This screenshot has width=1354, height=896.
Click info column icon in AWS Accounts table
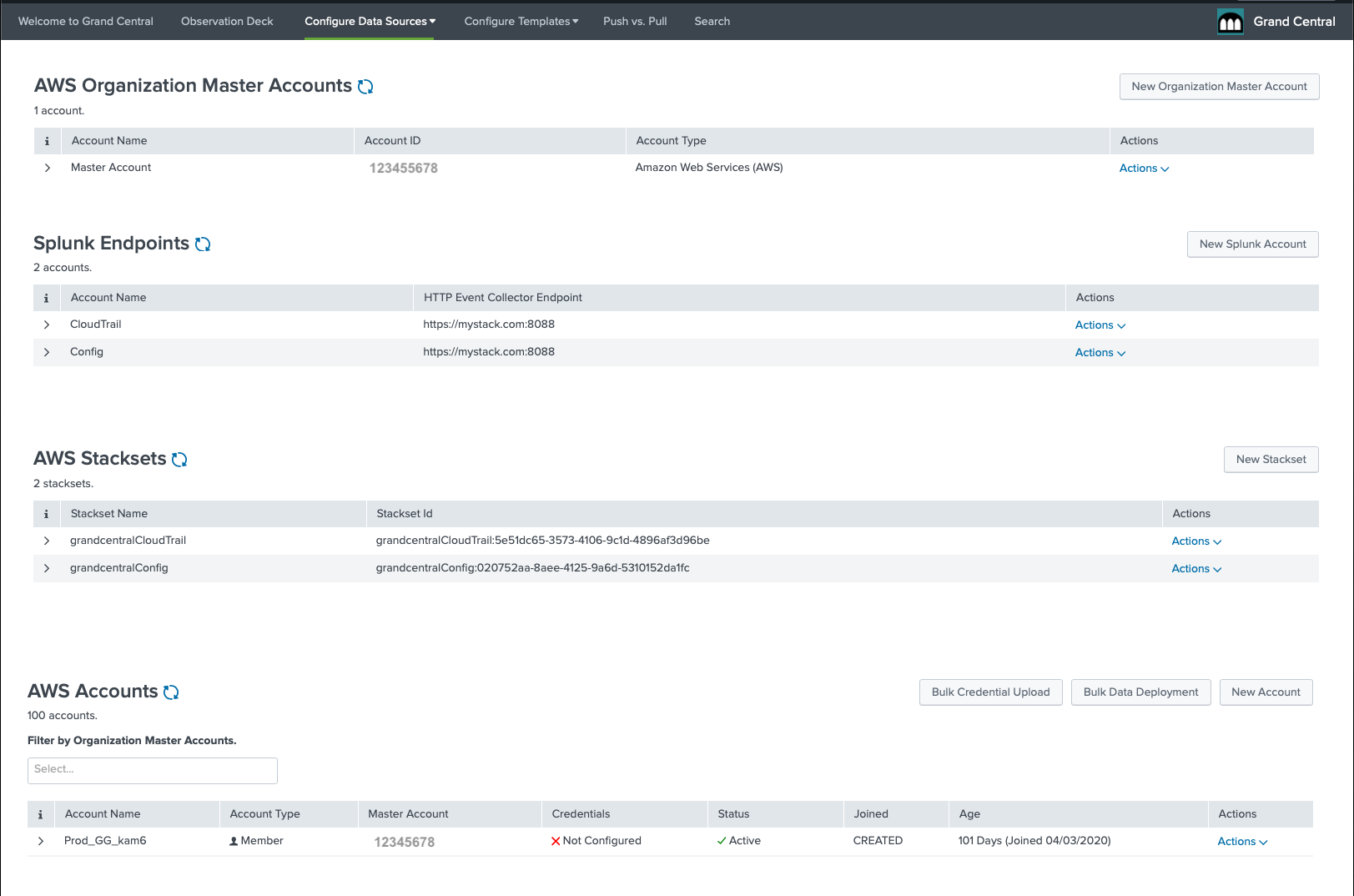[40, 814]
